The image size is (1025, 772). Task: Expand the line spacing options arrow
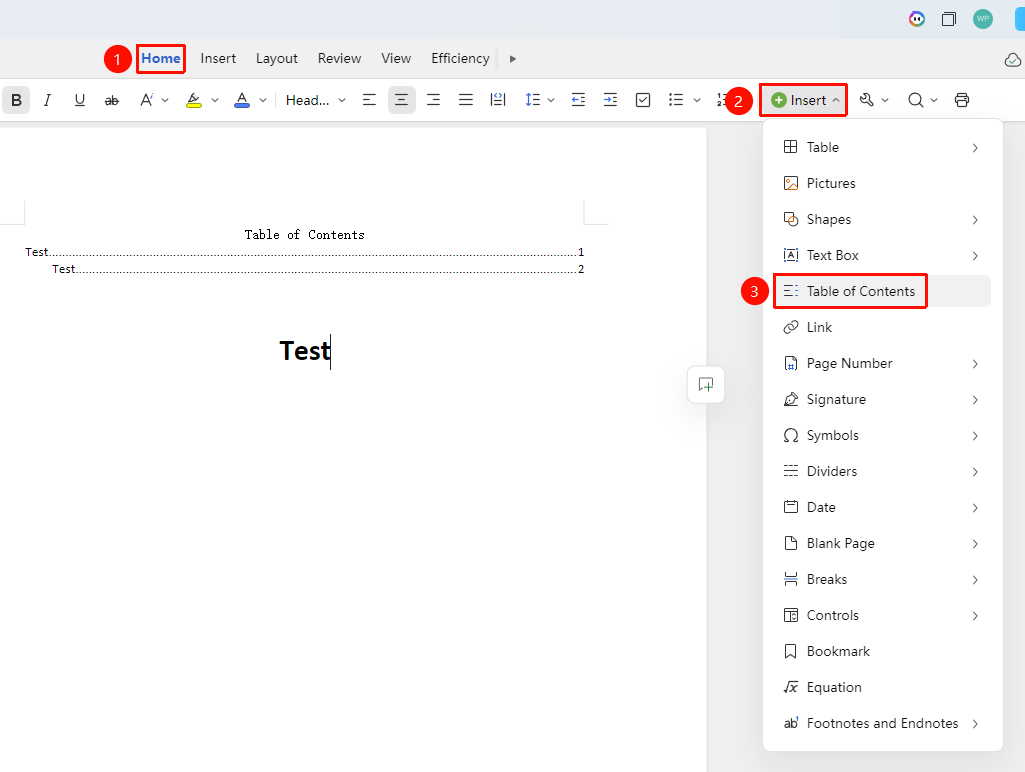click(551, 100)
